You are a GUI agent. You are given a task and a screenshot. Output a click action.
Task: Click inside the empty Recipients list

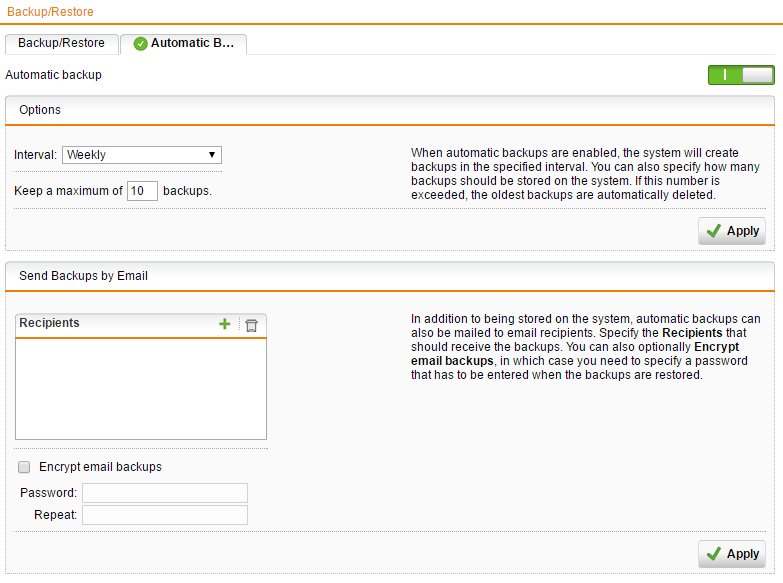point(141,388)
